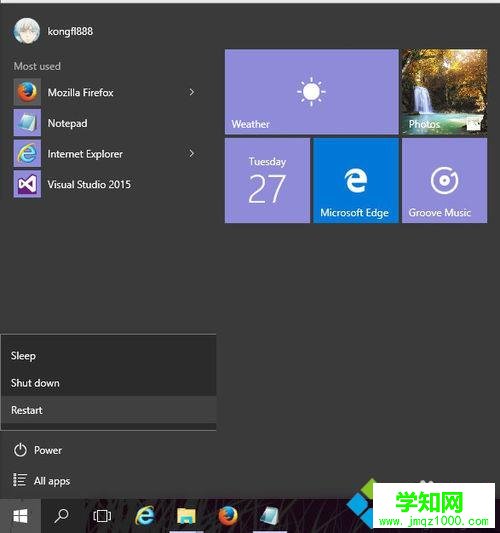This screenshot has width=500, height=533.
Task: Expand Mozilla Firefox jump list arrow
Action: 192,92
